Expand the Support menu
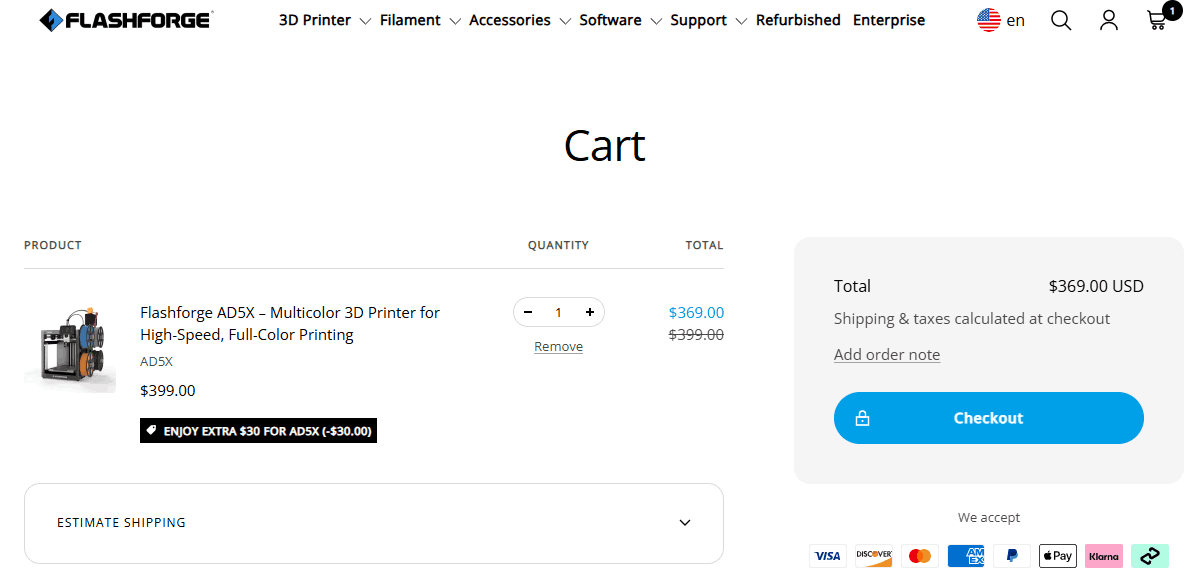 coord(708,21)
